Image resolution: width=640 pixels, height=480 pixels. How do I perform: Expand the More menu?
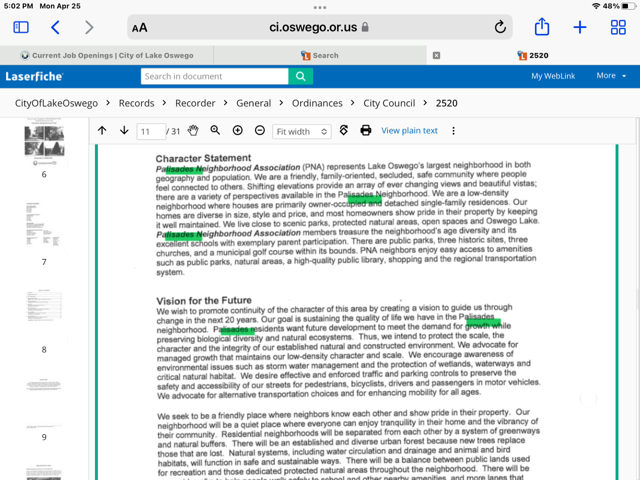[611, 76]
